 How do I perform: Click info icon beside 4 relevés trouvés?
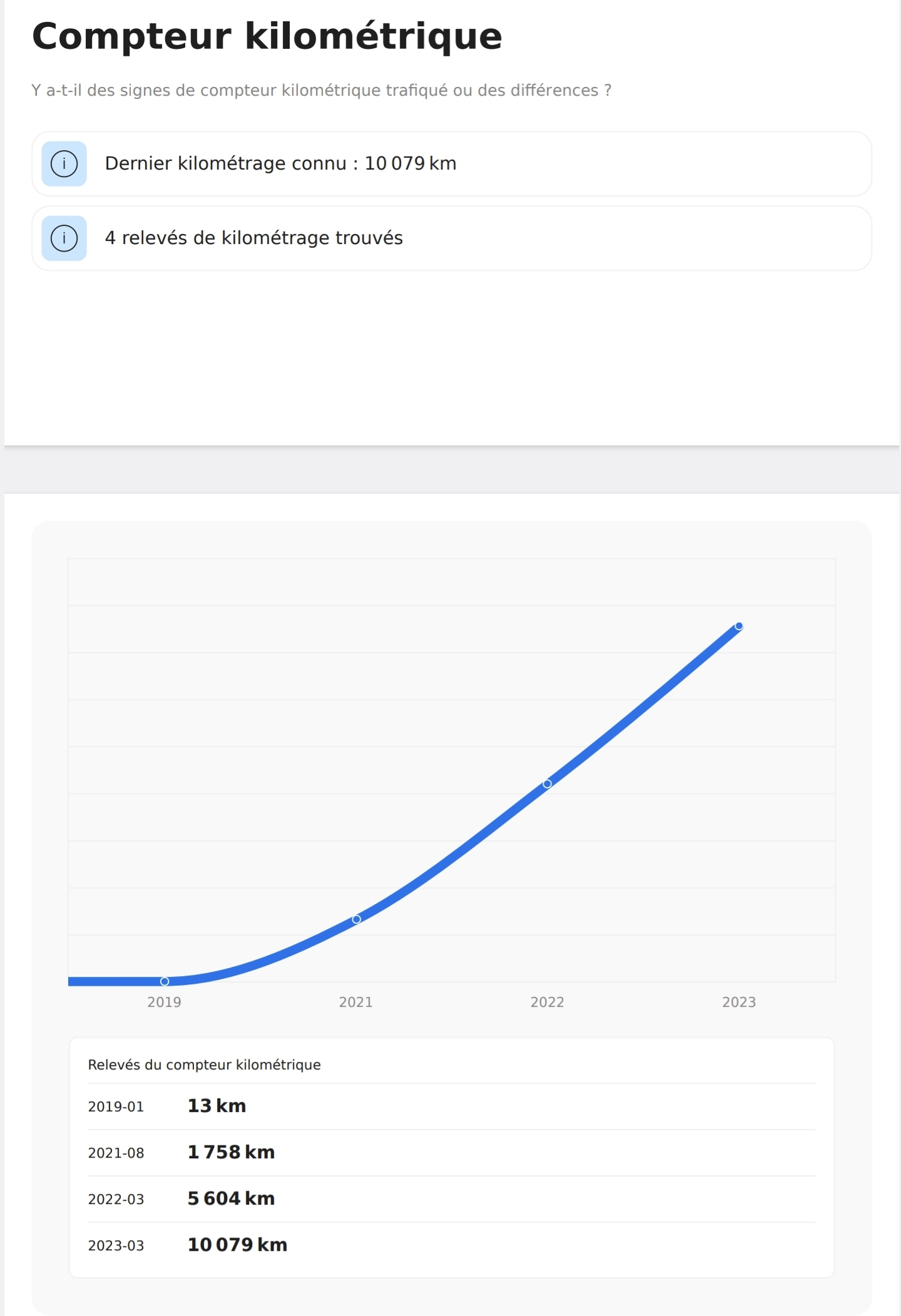64,238
